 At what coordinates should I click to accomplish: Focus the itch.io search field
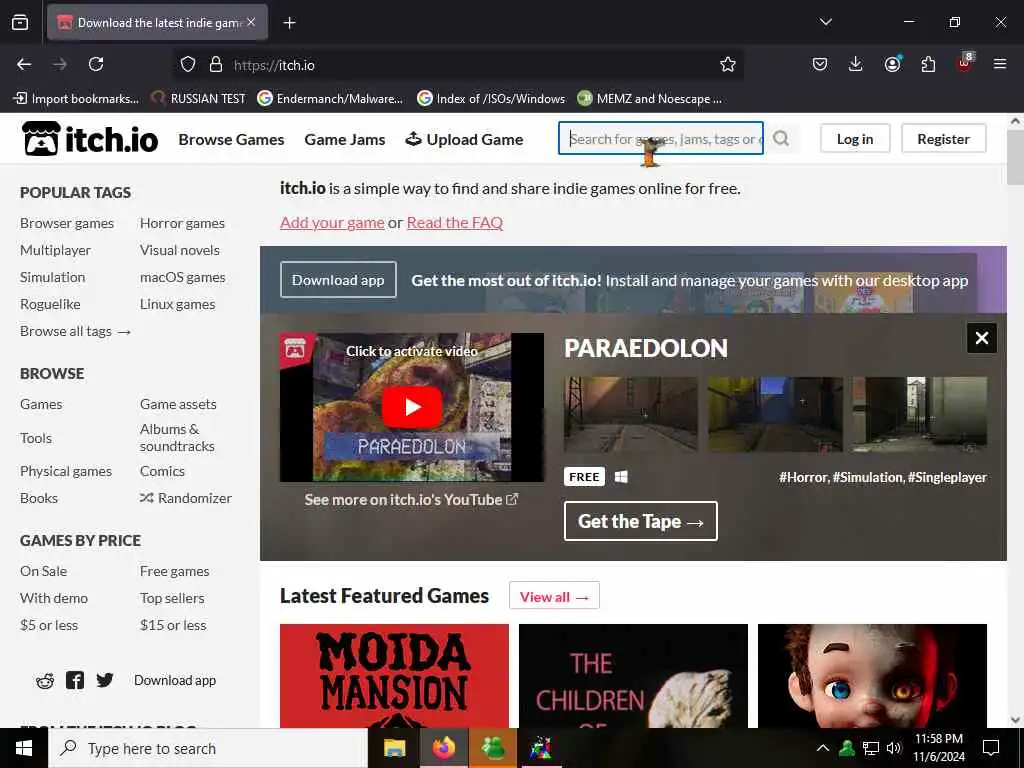click(661, 138)
